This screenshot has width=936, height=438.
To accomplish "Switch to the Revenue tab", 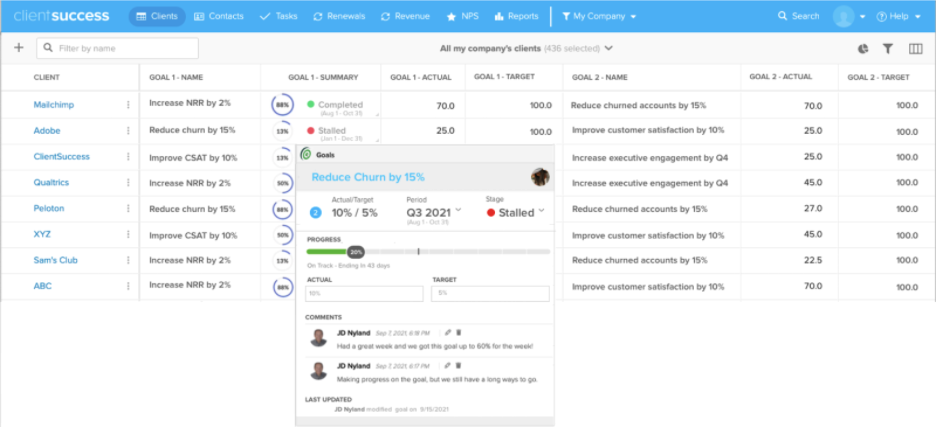I will (x=405, y=16).
